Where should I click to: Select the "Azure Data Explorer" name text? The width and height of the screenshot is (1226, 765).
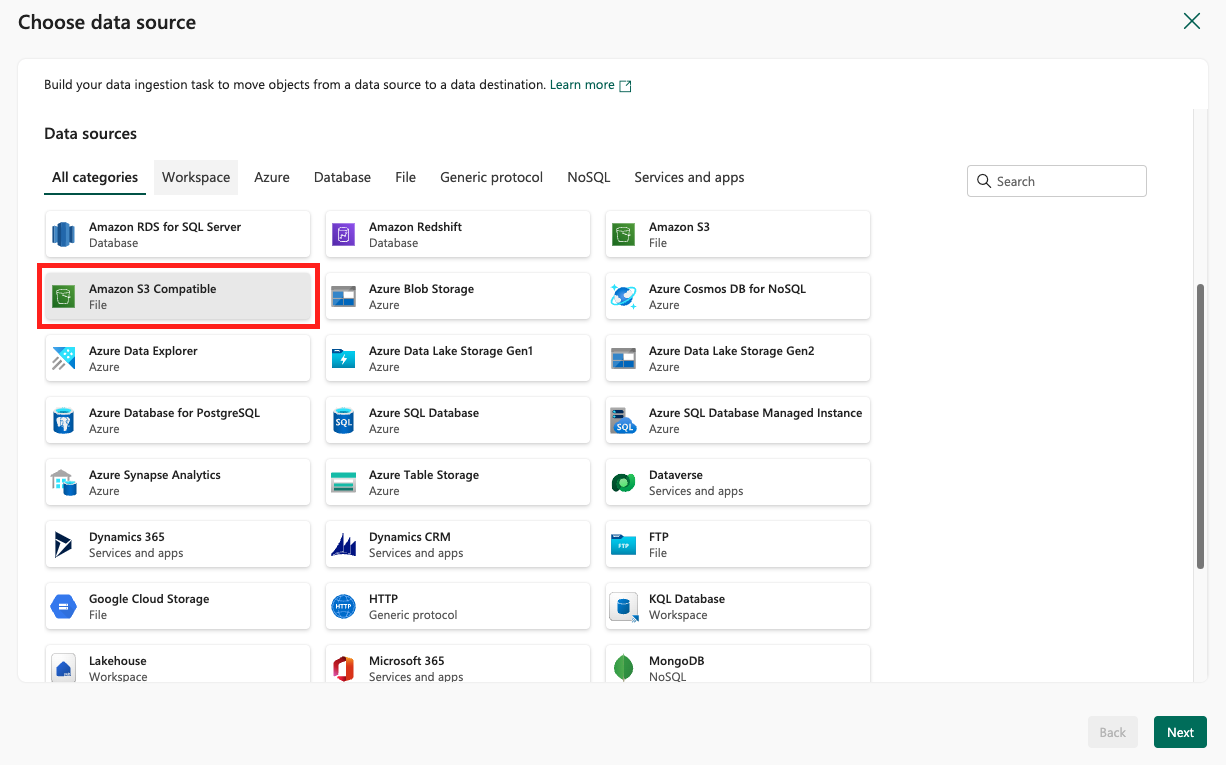click(x=143, y=351)
